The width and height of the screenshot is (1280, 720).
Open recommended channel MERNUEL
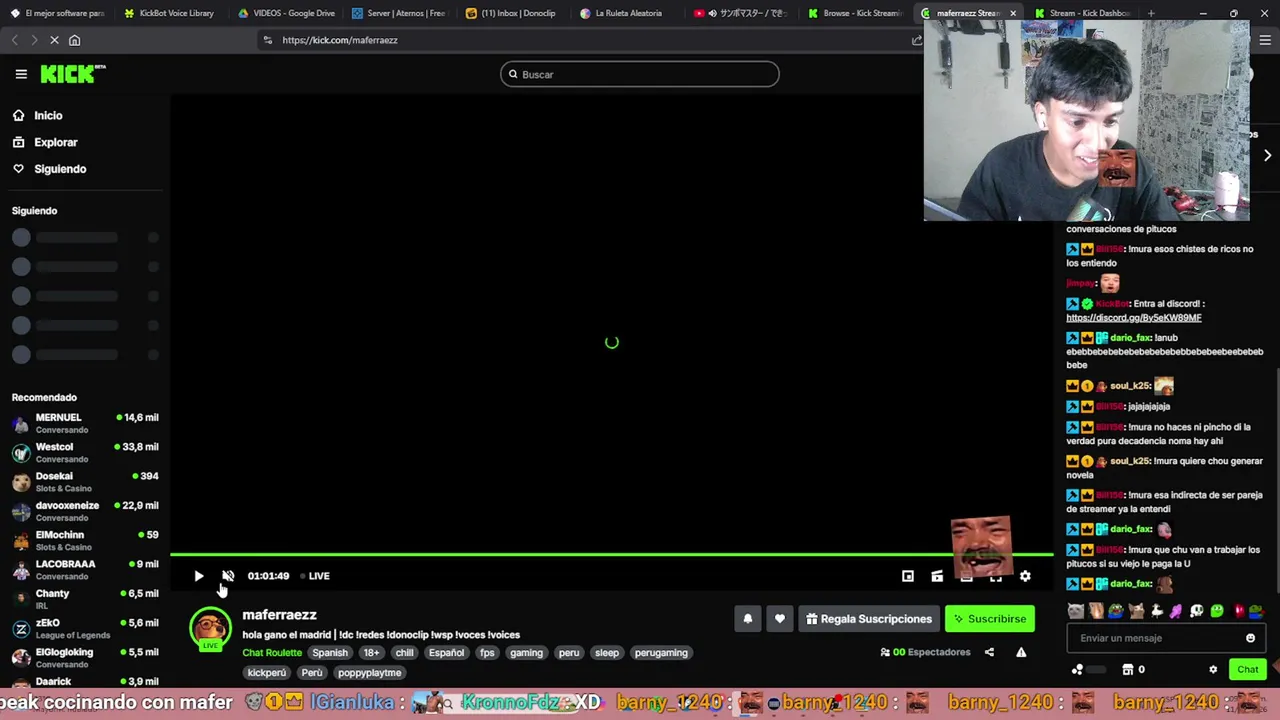[85, 423]
